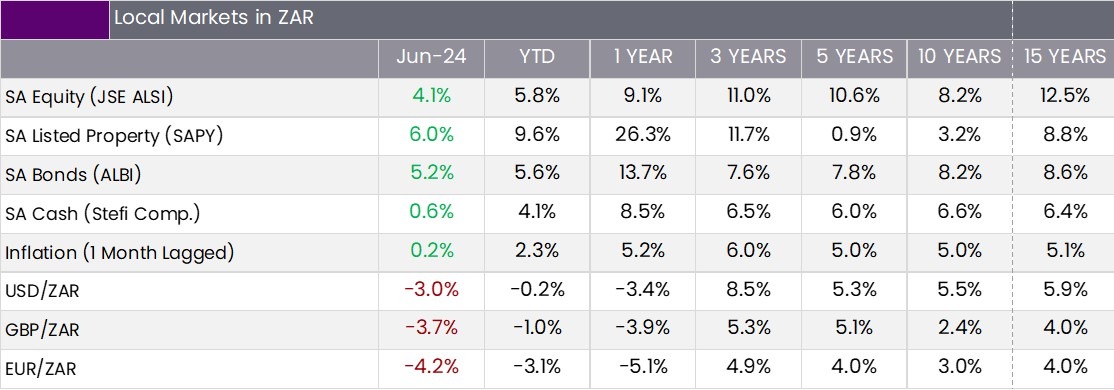
Task: Click the SA Equity (JSE ALSI) row label
Action: [x=89, y=98]
